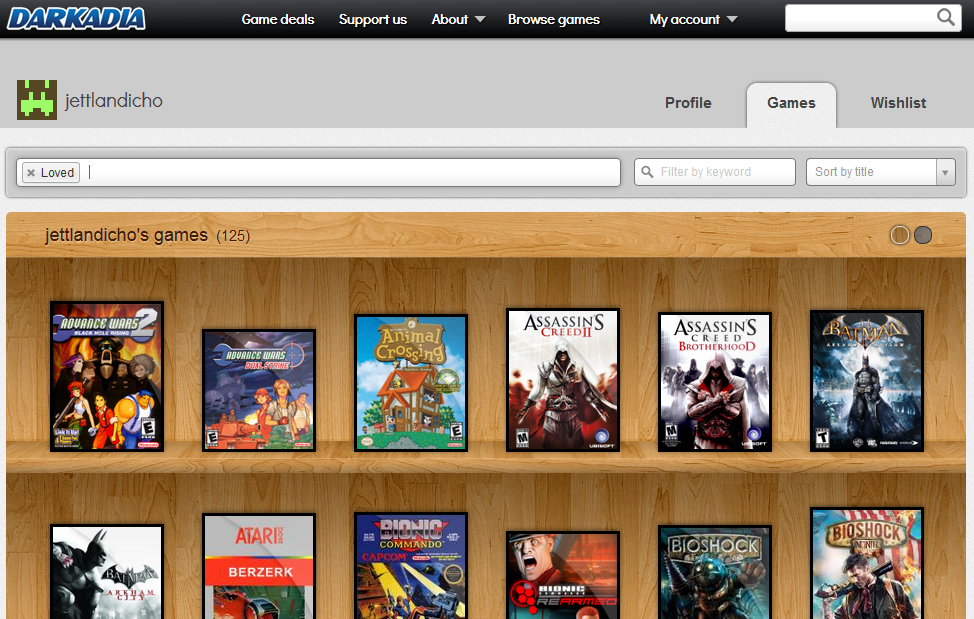Select the Games tab
The width and height of the screenshot is (974, 619).
point(791,103)
